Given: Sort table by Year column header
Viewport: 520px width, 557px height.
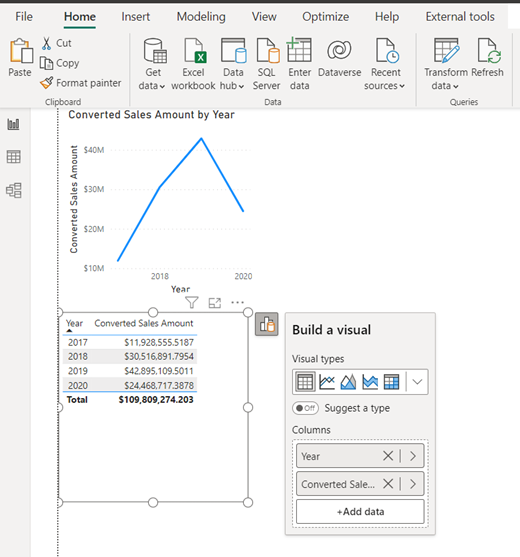Looking at the screenshot, I should pos(74,323).
